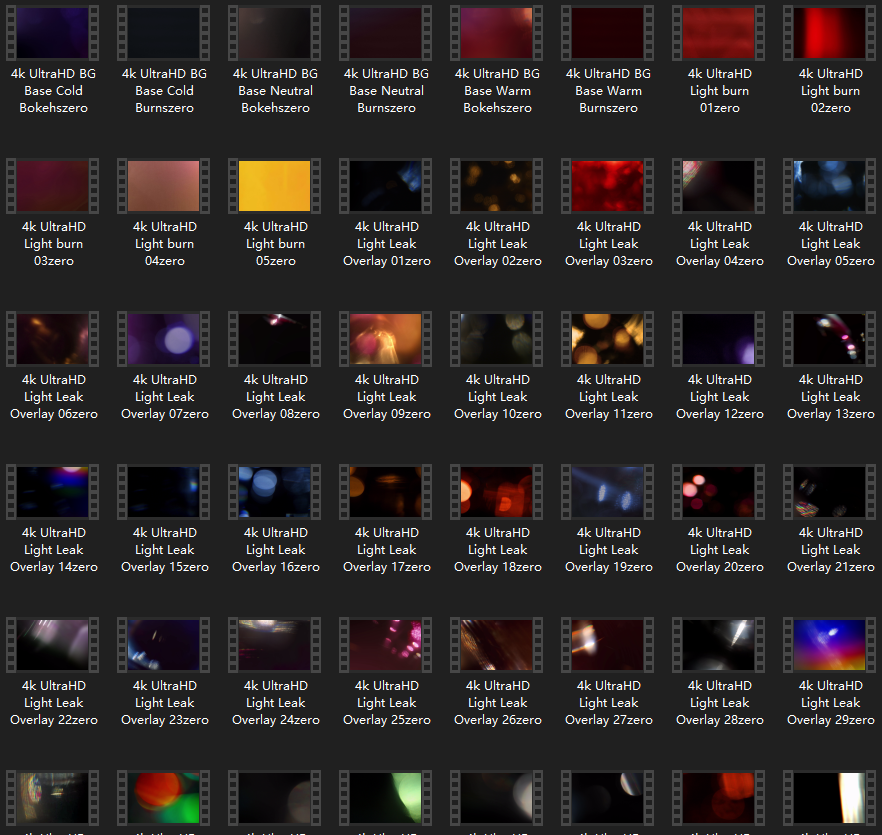Click Light Leak Overlay 25zero magenta thumbnail
Screen dimensions: 882x835
[x=385, y=645]
